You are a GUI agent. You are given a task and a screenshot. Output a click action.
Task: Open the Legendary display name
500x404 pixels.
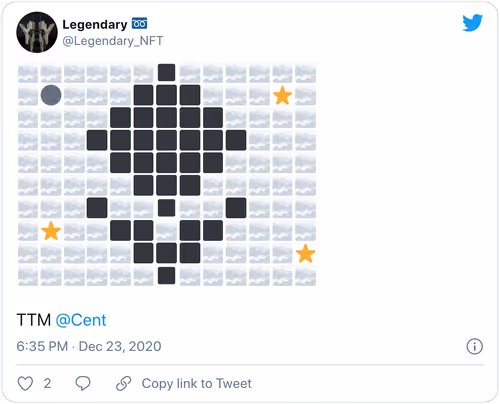pyautogui.click(x=95, y=24)
